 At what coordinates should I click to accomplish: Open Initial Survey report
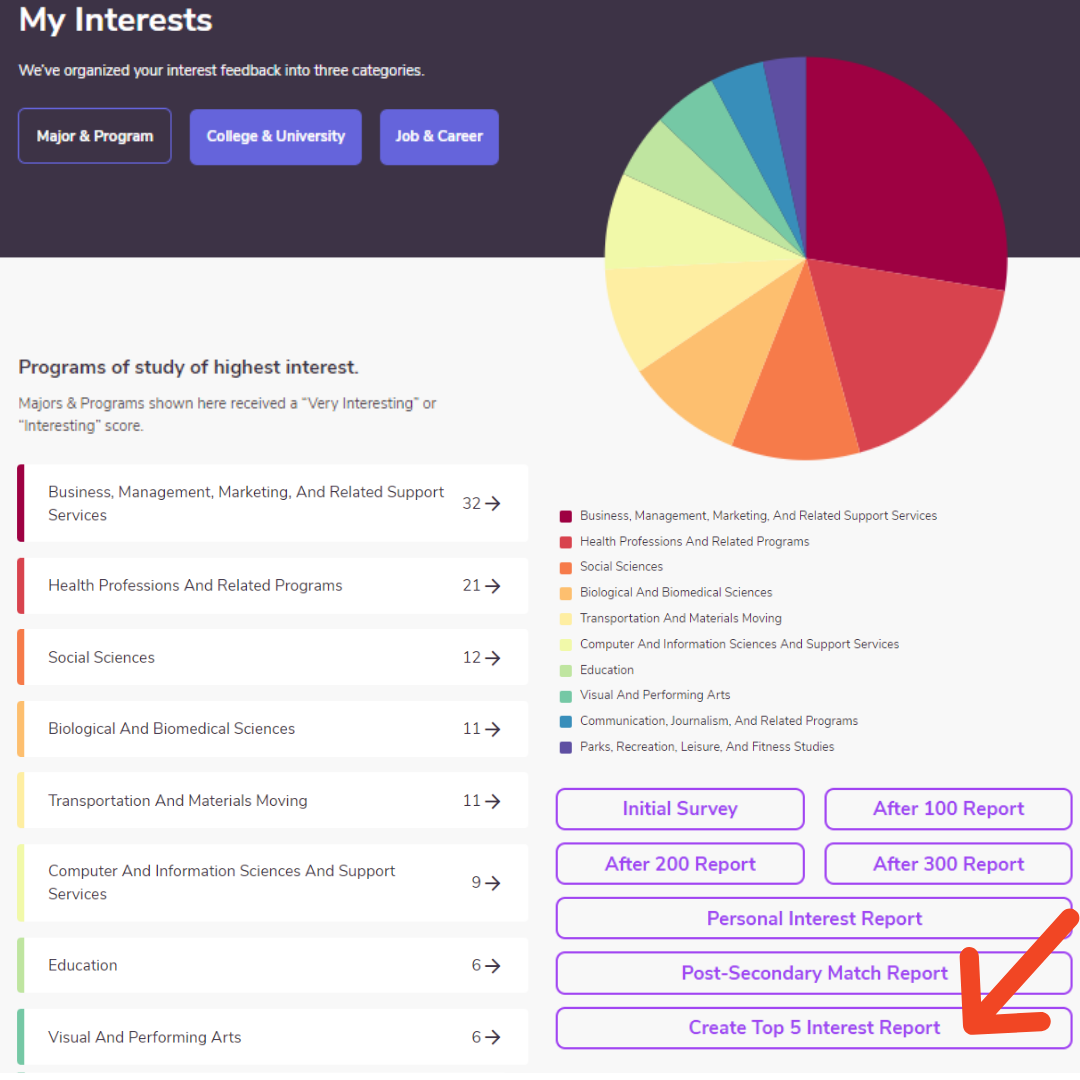pyautogui.click(x=680, y=809)
